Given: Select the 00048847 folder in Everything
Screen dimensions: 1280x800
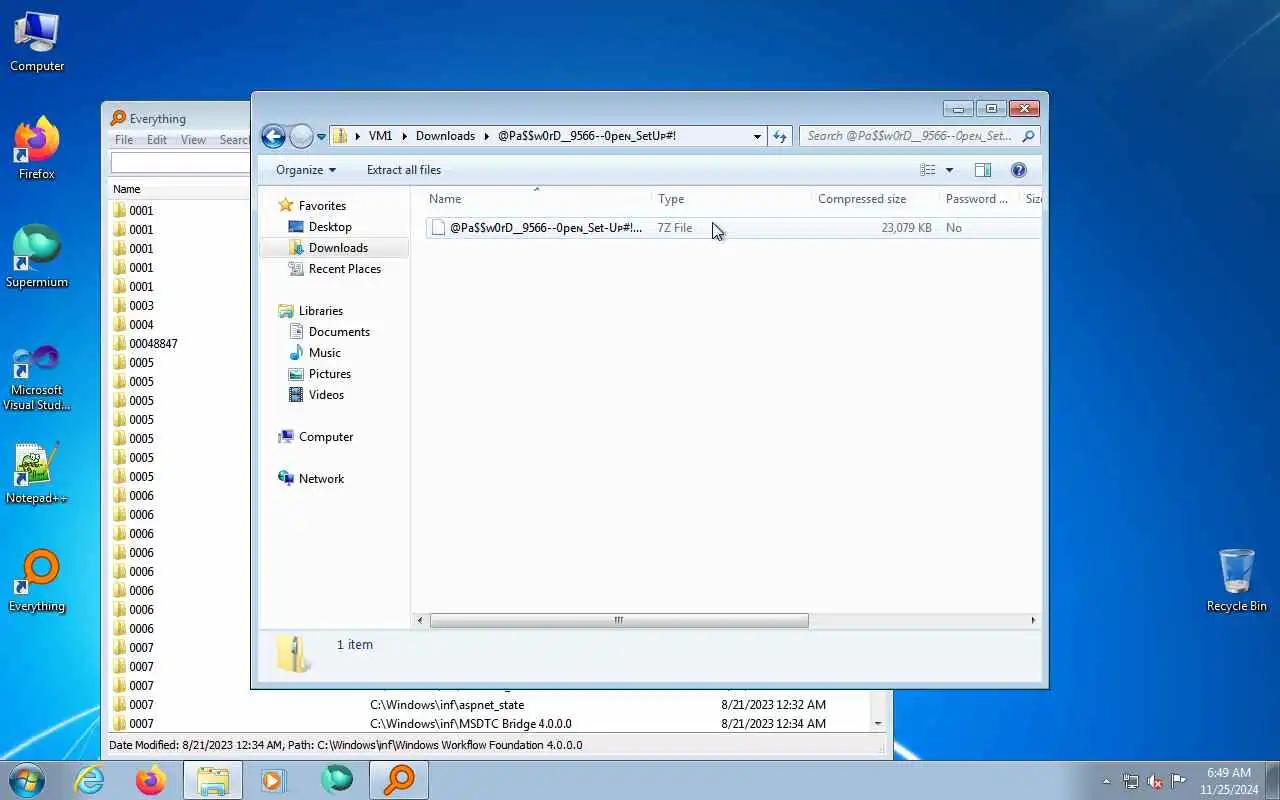Looking at the screenshot, I should click(x=153, y=344).
